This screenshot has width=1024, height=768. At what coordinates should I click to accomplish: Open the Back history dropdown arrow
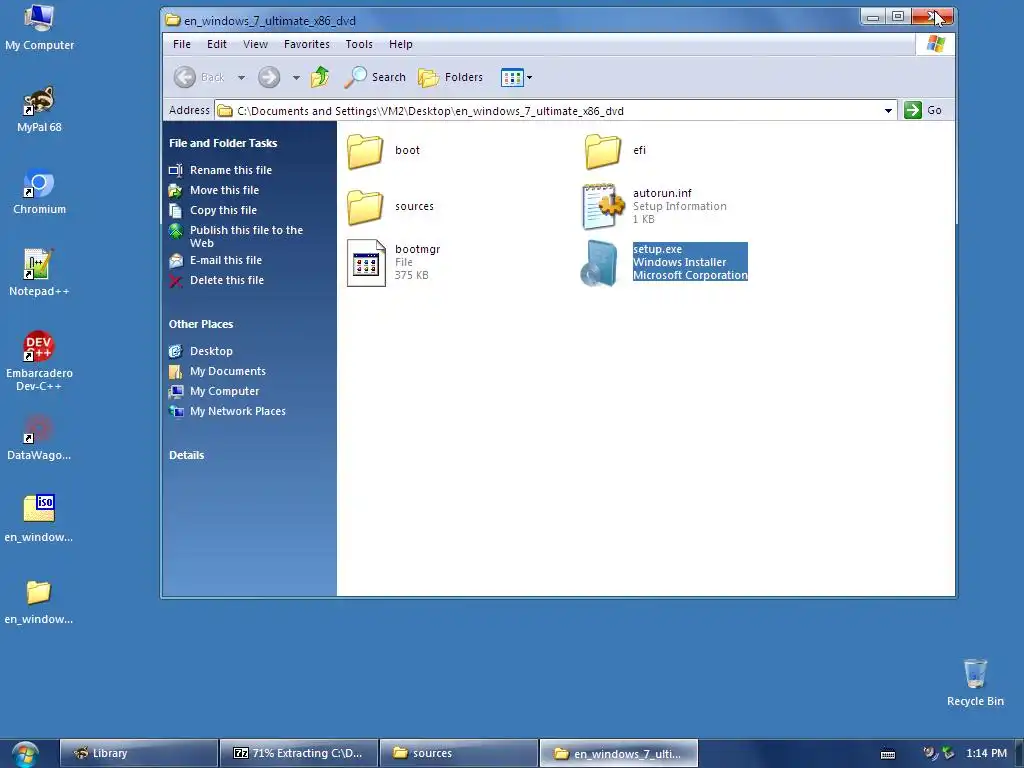point(241,78)
